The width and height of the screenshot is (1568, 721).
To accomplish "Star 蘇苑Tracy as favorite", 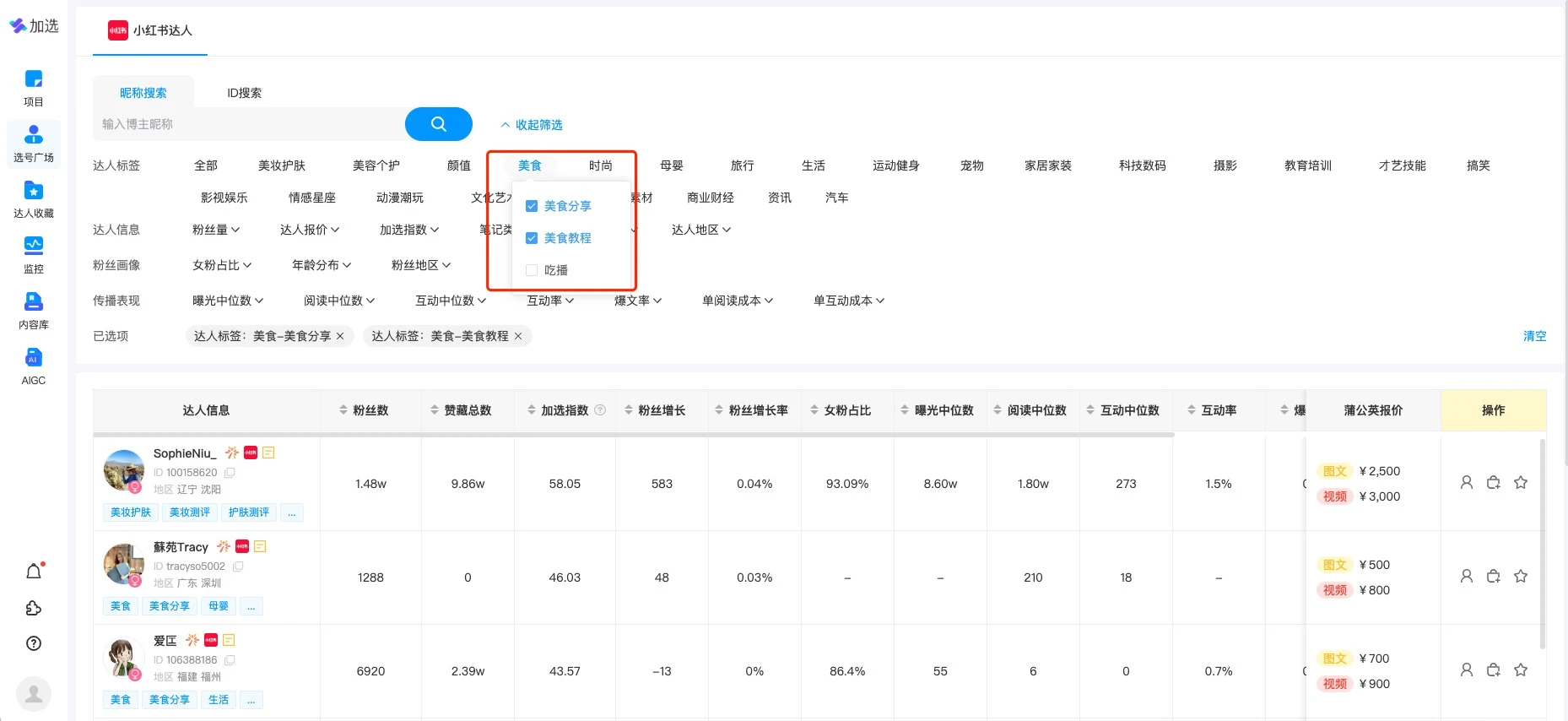I will (1521, 576).
